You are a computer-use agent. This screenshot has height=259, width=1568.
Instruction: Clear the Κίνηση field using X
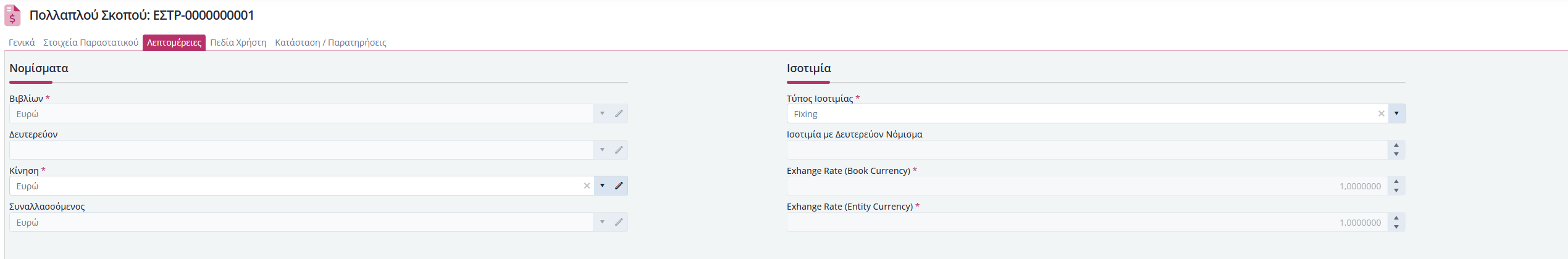point(587,186)
